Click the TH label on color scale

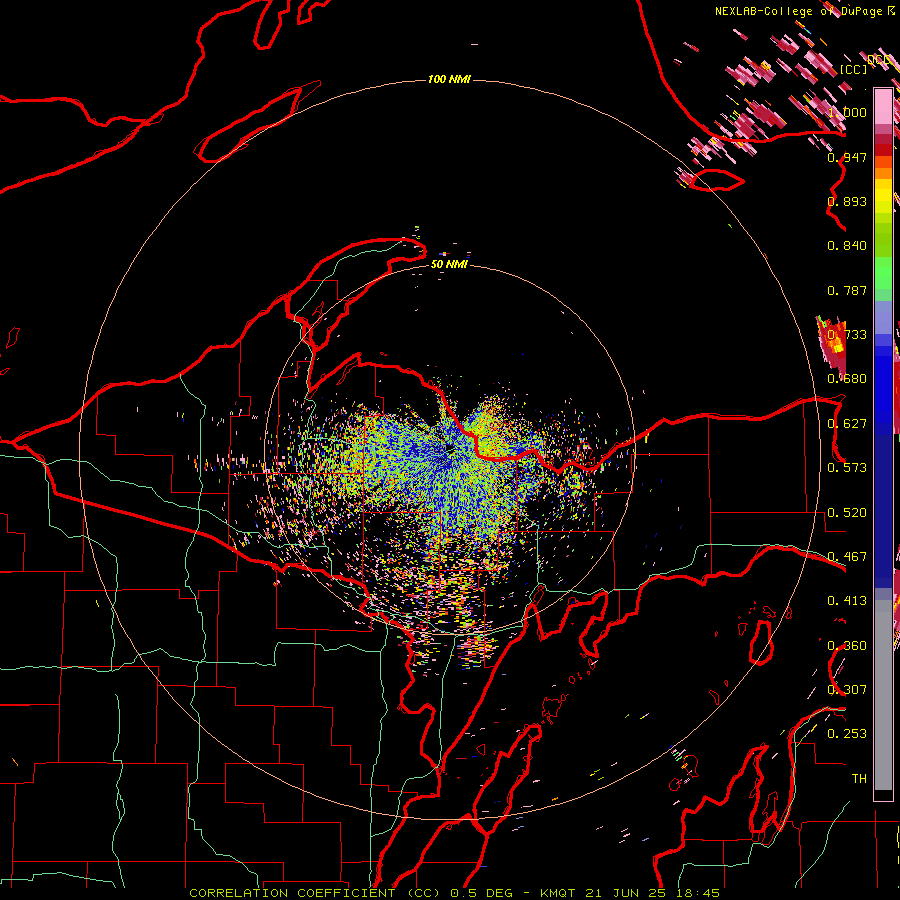[859, 778]
